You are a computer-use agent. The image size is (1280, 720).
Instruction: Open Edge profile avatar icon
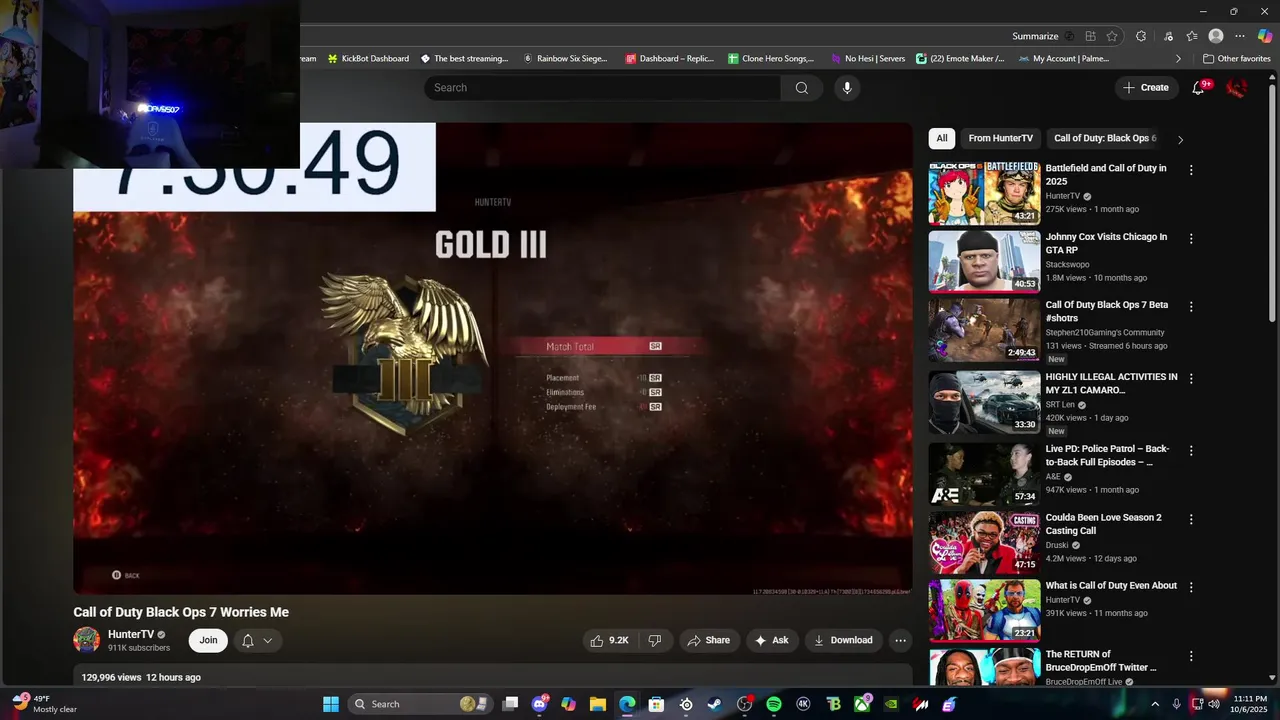click(1216, 36)
